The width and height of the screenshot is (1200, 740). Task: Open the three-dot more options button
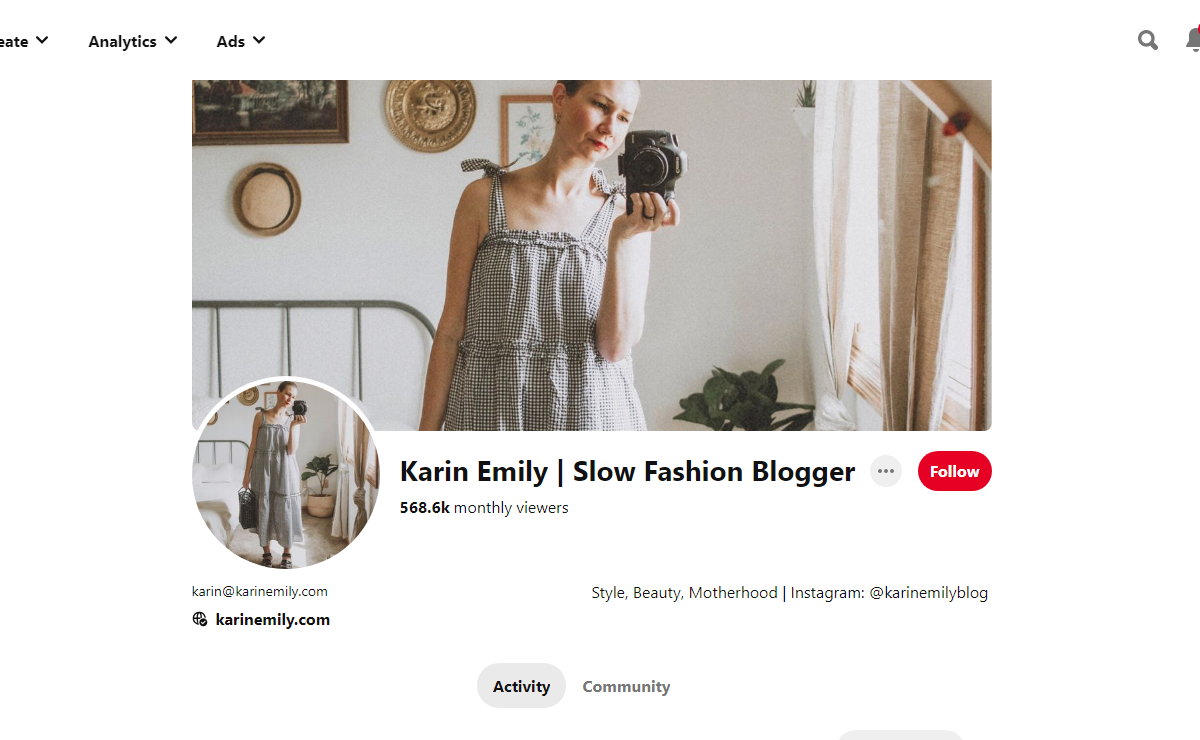point(886,471)
